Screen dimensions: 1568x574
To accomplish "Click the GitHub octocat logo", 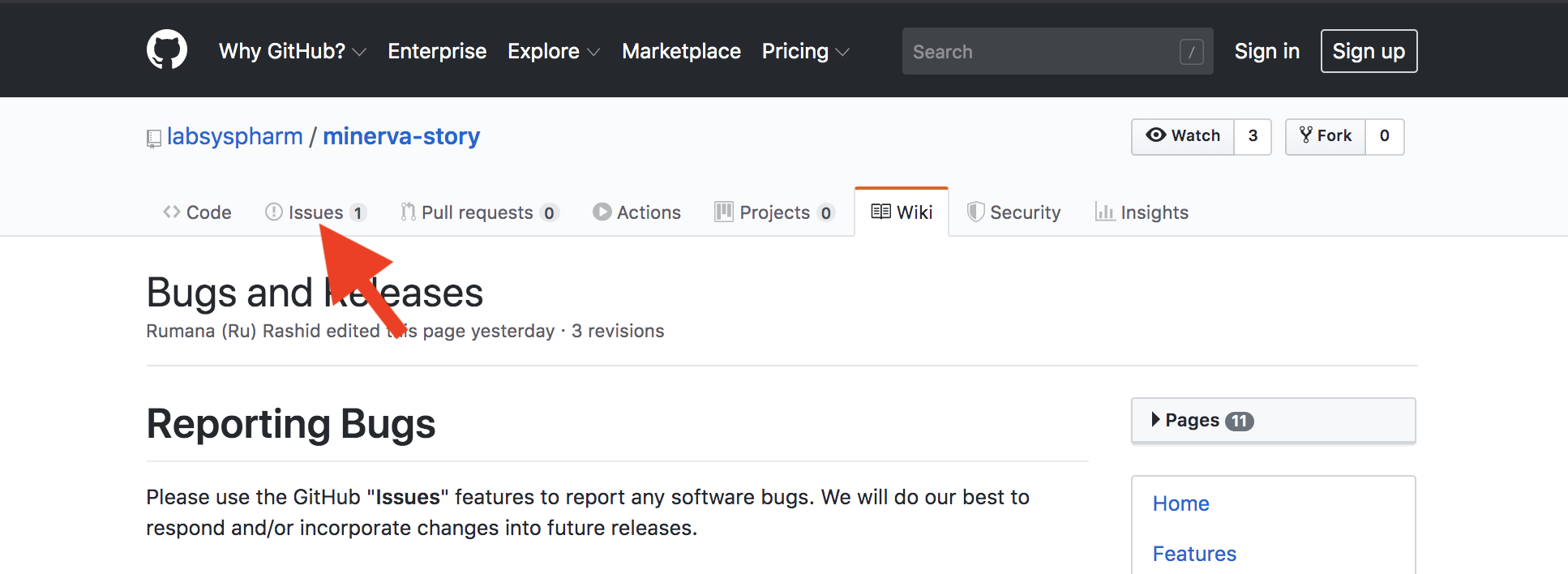I will point(167,50).
